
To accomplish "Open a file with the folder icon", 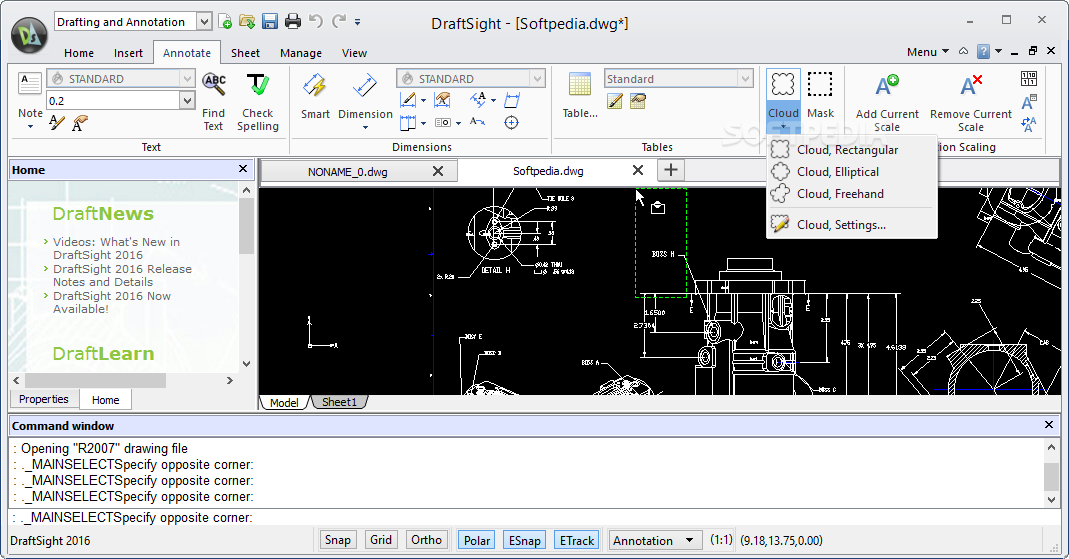I will (247, 22).
